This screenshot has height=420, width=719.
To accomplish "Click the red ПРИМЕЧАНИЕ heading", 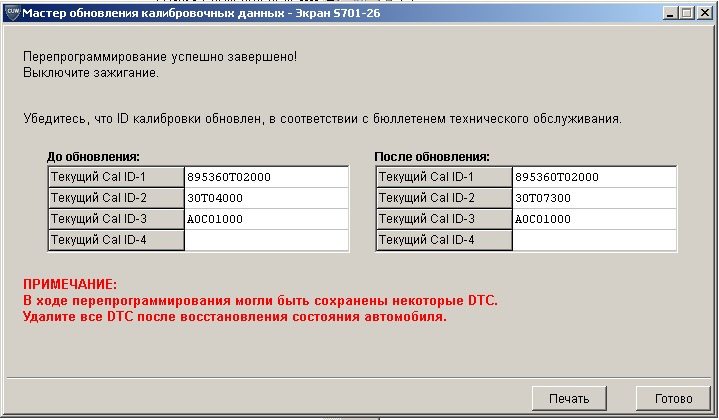I will coord(70,284).
